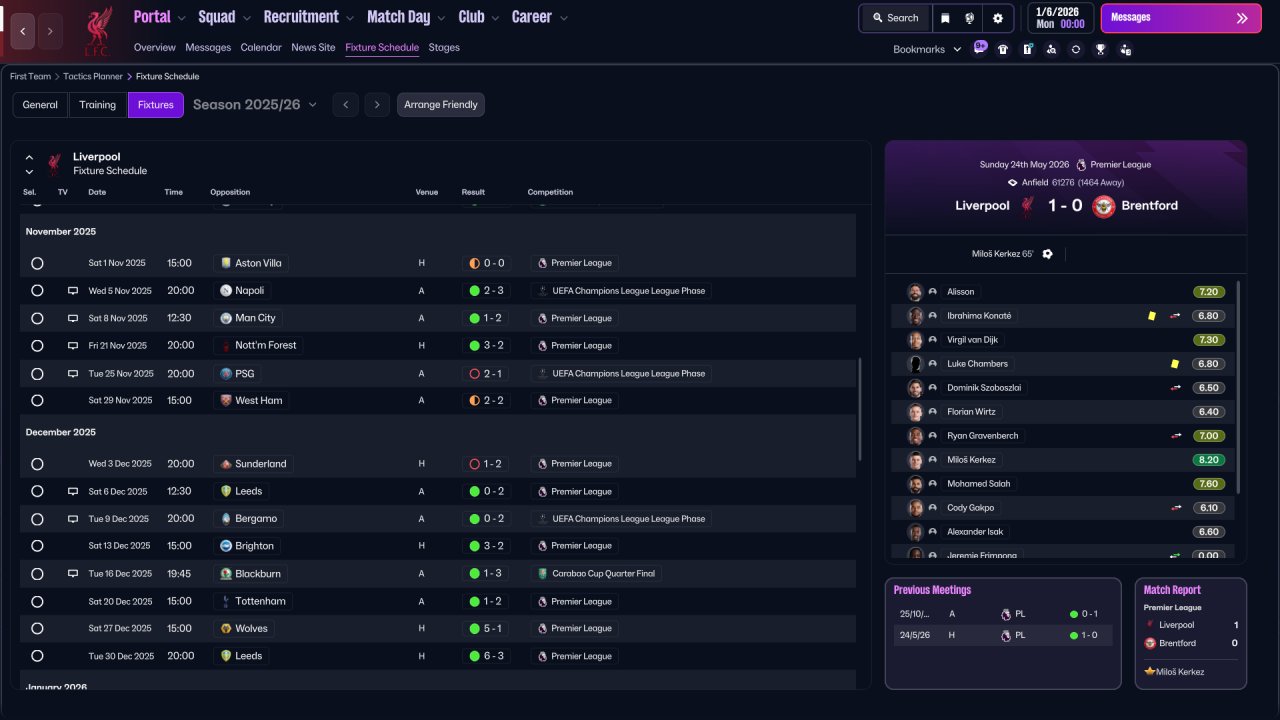
Task: Click Miloš Kerkez's 8.20 rating badge
Action: (1209, 460)
